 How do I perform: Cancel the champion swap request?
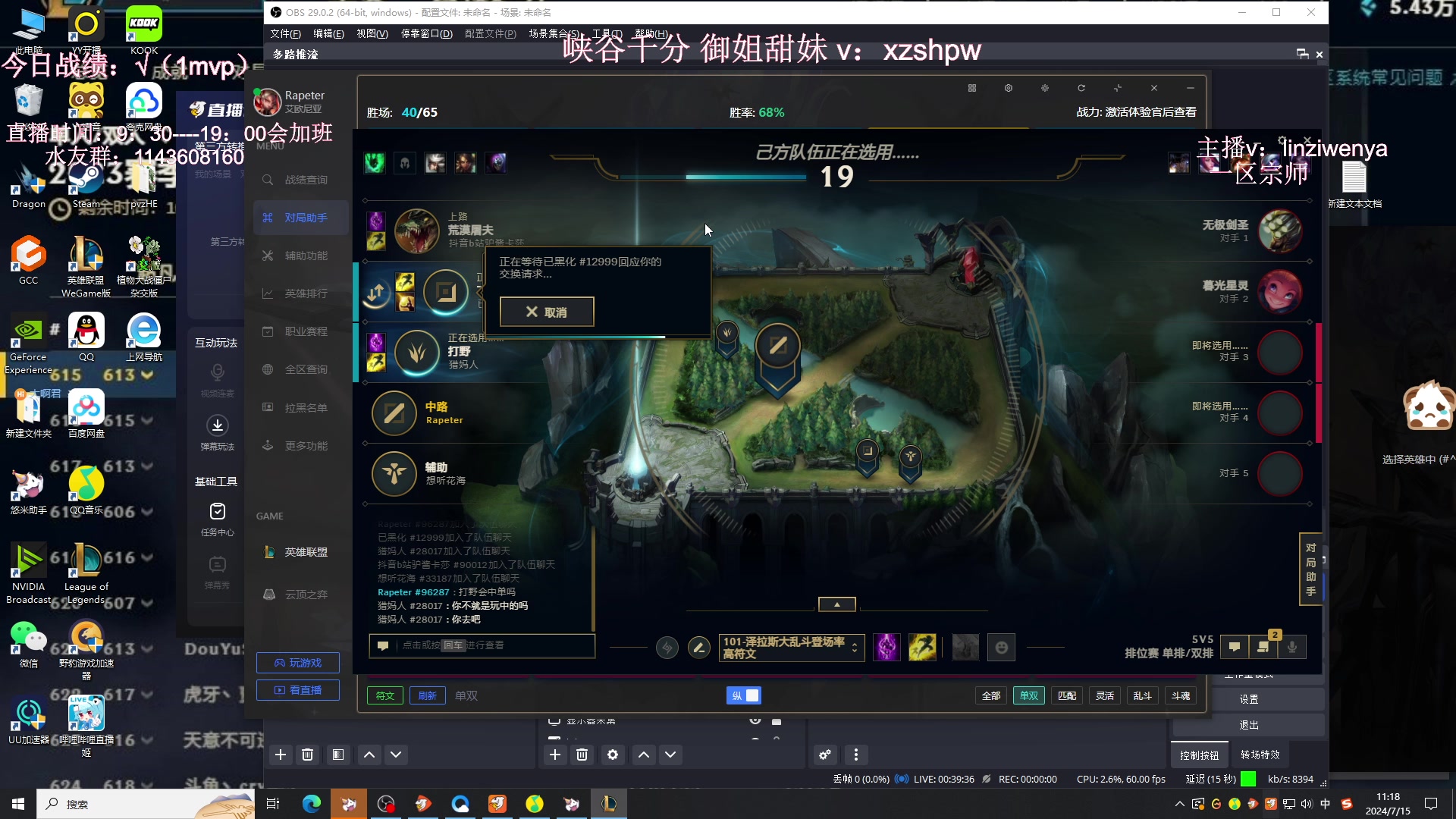click(547, 312)
